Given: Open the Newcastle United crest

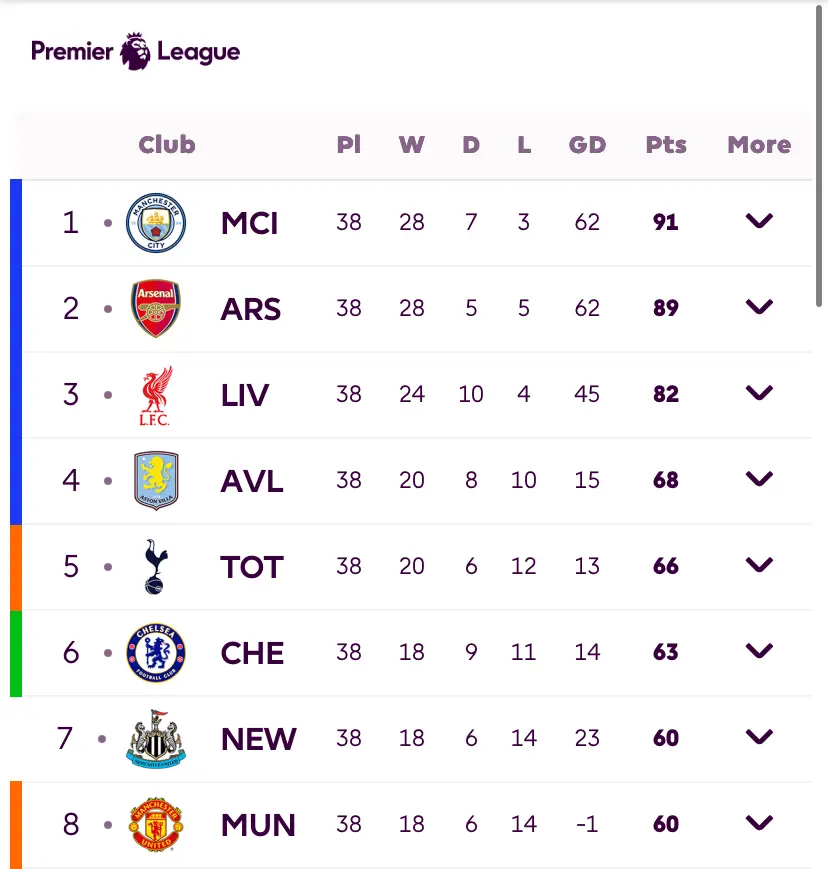Looking at the screenshot, I should point(156,739).
